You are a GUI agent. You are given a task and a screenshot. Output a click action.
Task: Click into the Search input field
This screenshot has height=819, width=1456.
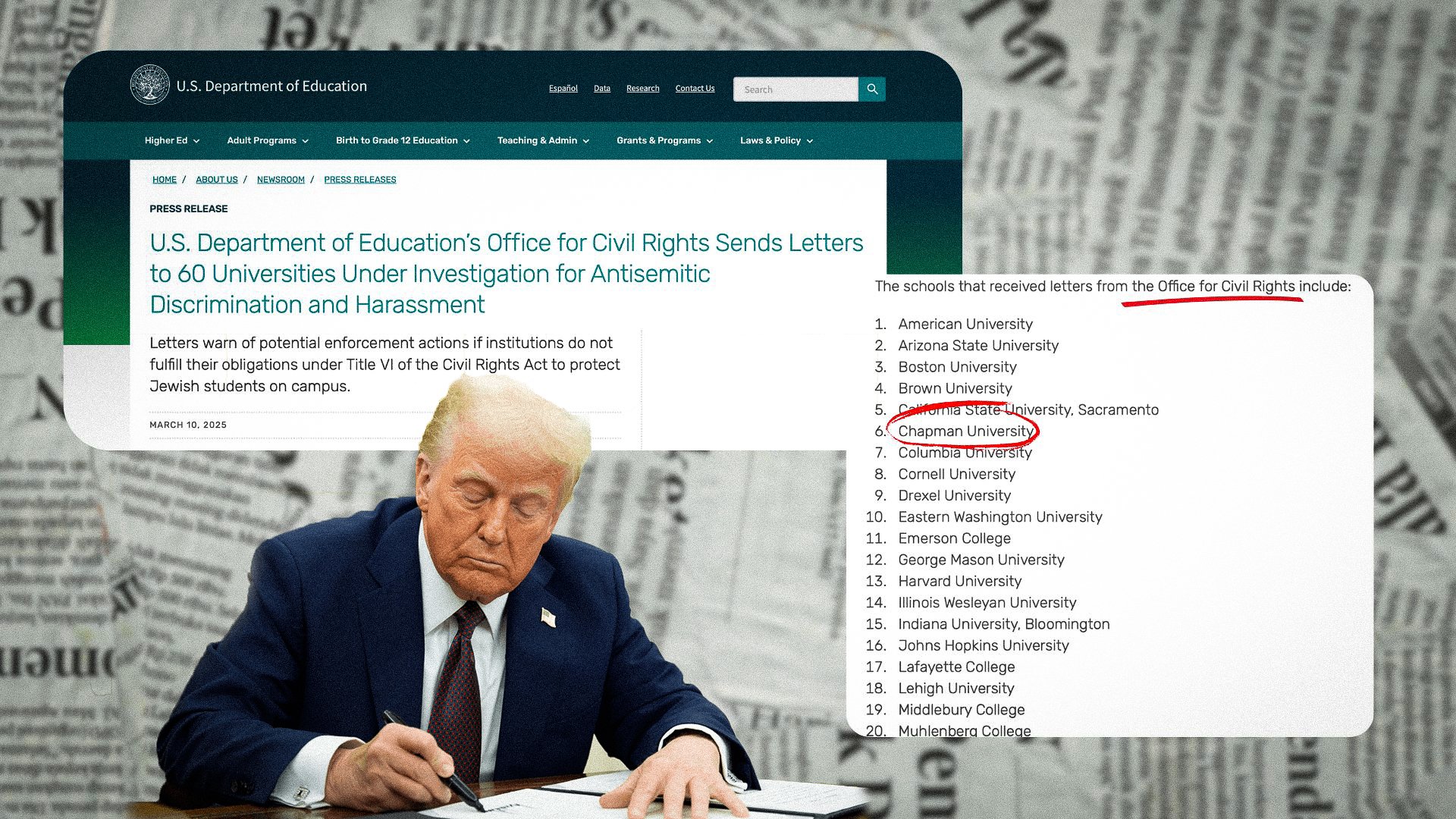[795, 89]
